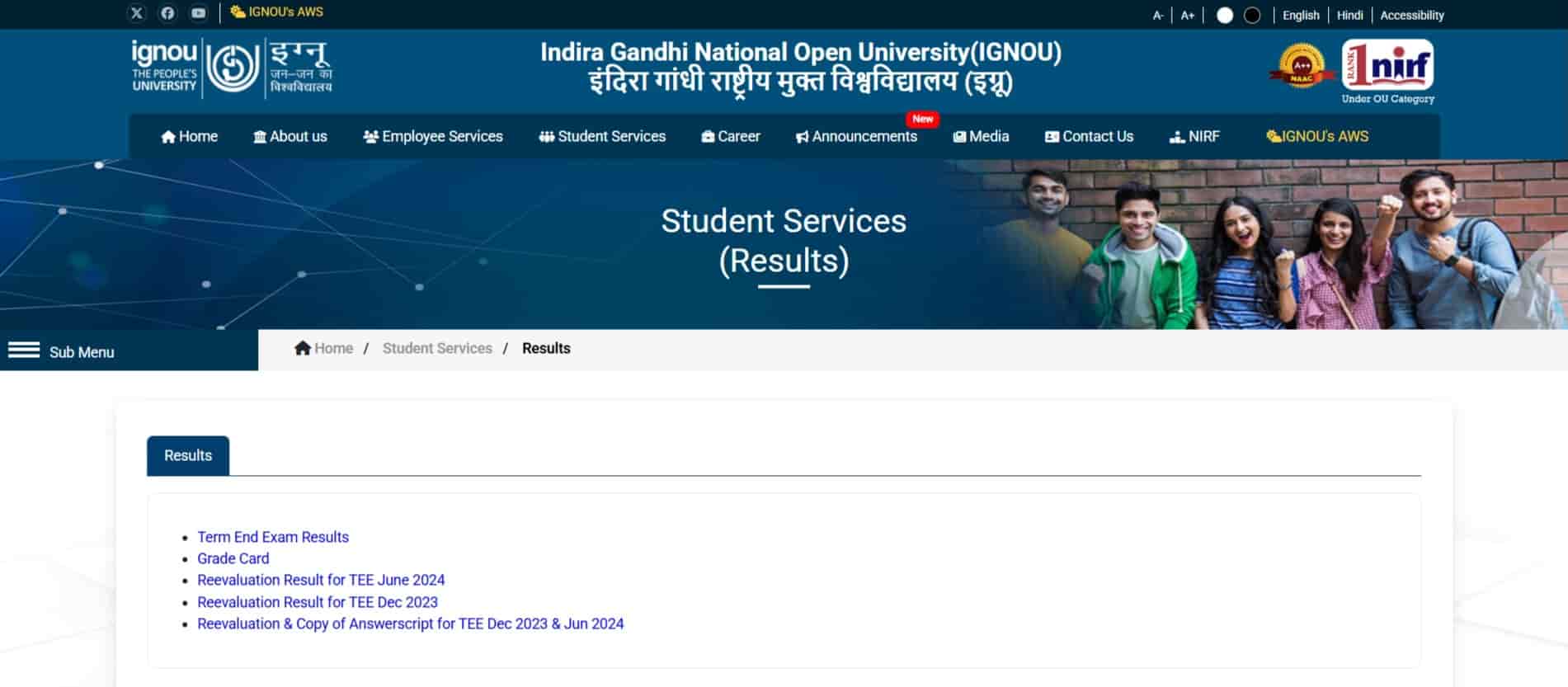Screen dimensions: 1568x687
Task: Open Term End Exam Results link
Action: point(273,537)
